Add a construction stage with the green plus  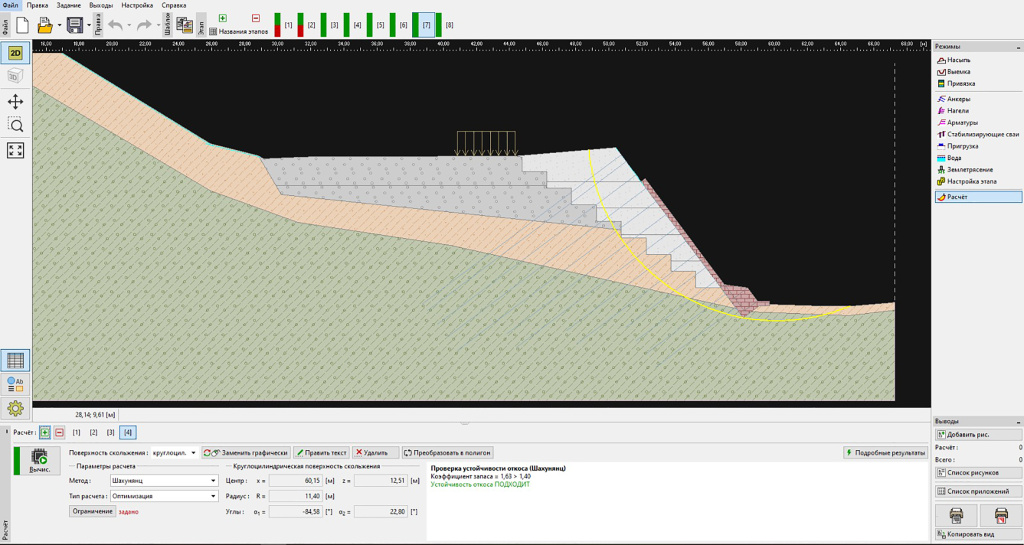click(223, 18)
